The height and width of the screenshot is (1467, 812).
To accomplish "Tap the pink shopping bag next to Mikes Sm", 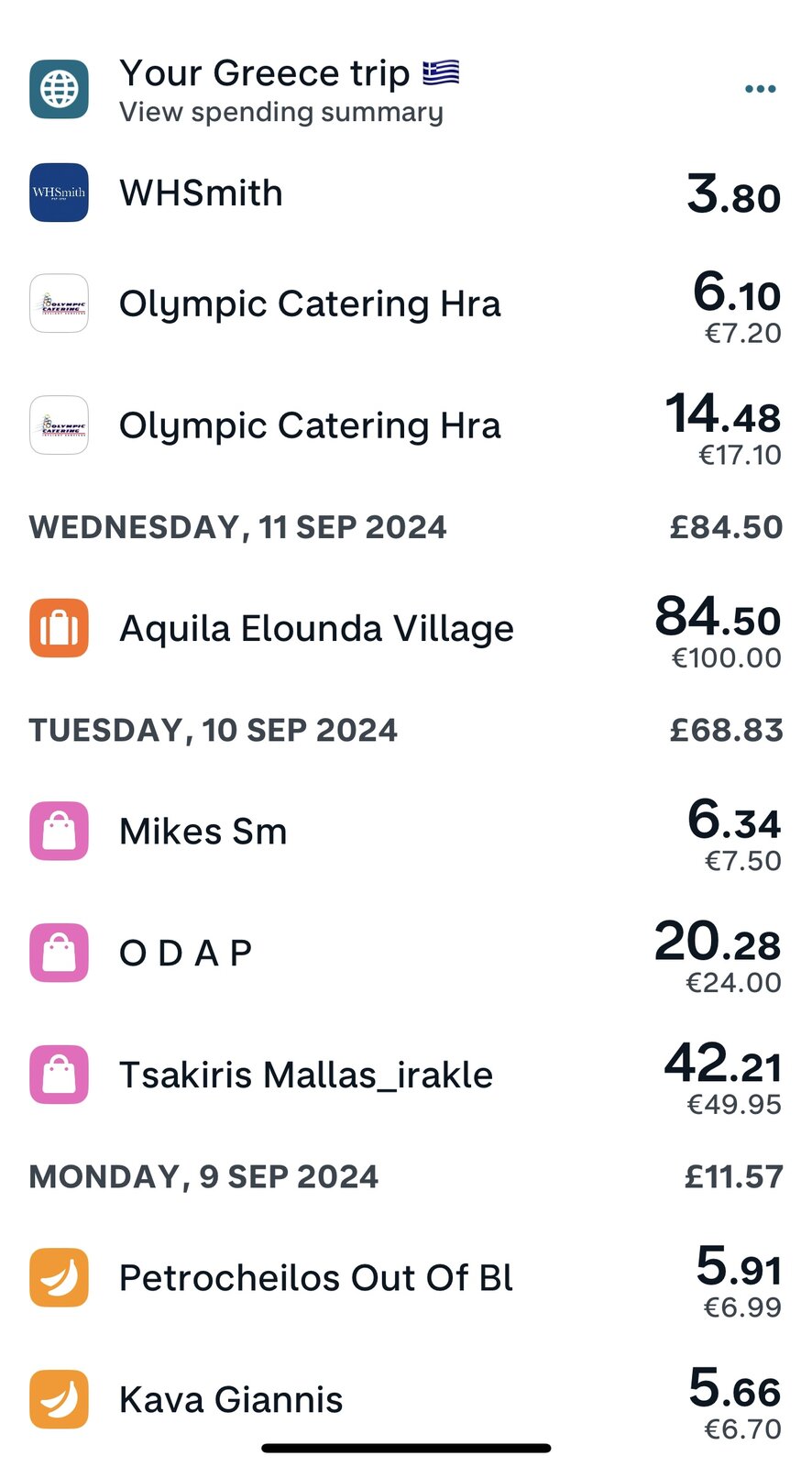I will [x=59, y=831].
